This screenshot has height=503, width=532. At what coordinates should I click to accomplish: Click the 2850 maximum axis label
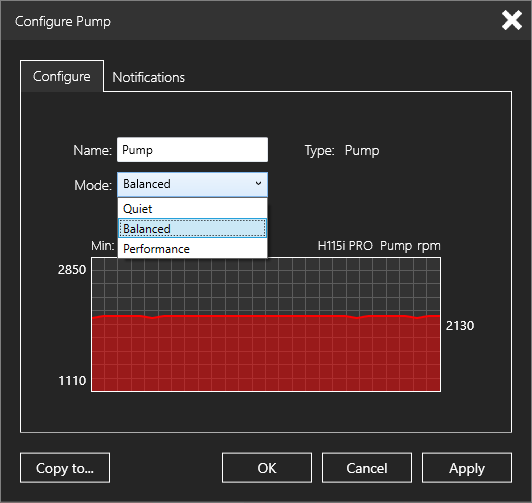pos(72,270)
